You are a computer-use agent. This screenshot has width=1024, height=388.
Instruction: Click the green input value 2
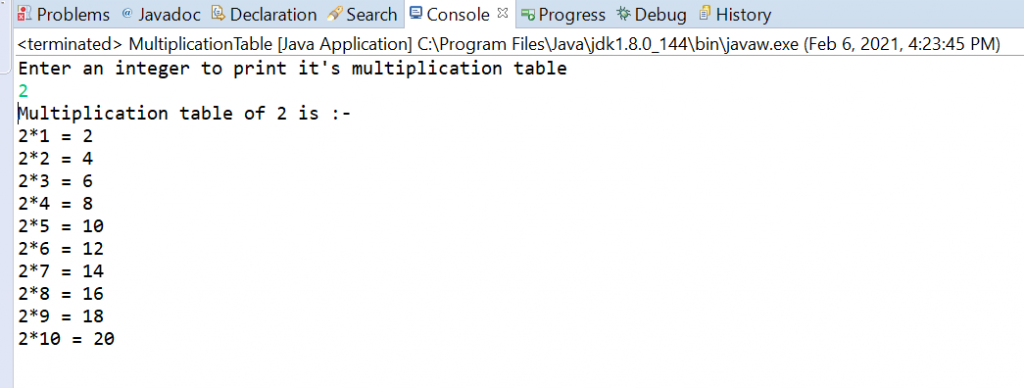tap(23, 91)
